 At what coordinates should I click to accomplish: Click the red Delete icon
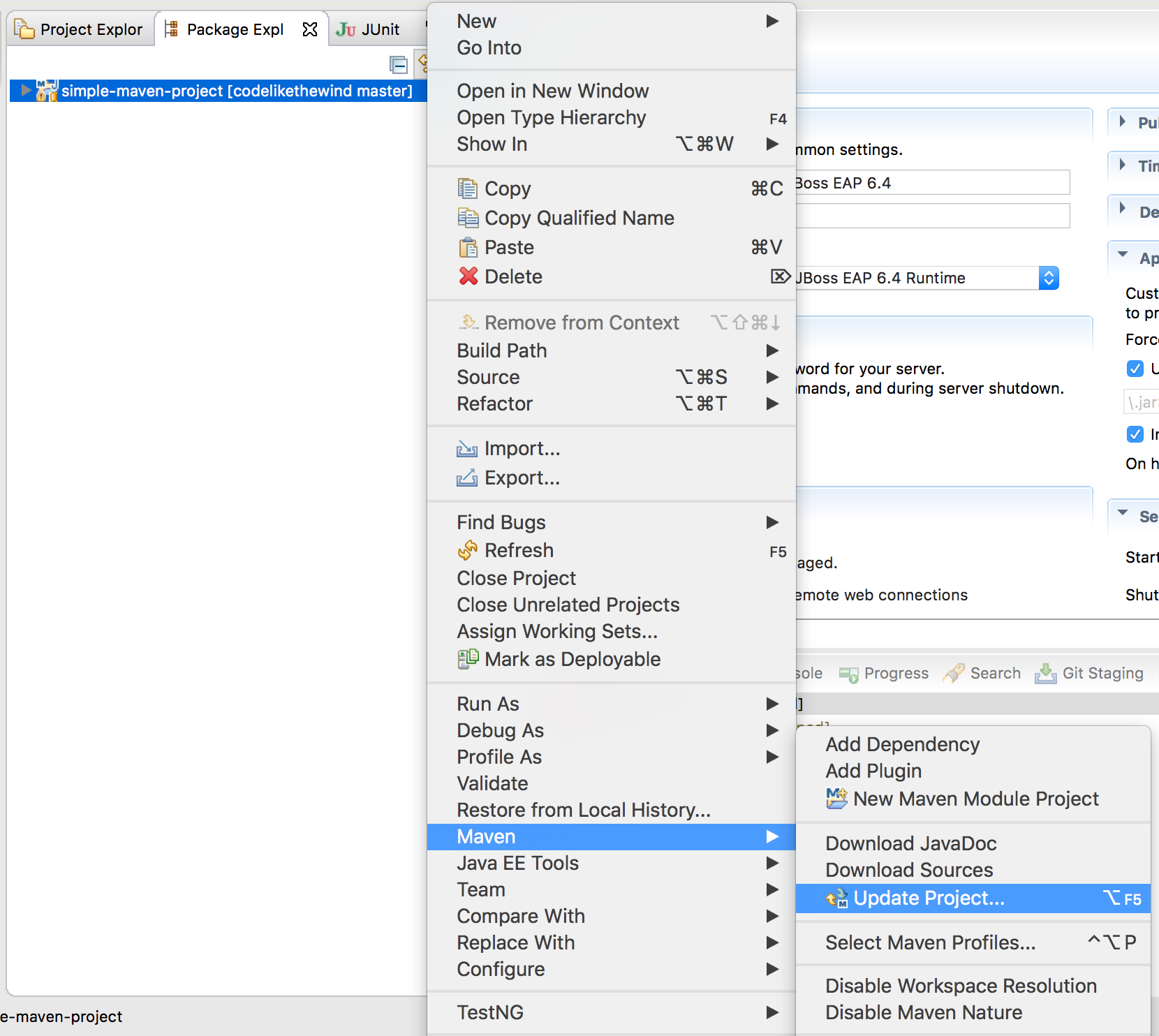[468, 276]
